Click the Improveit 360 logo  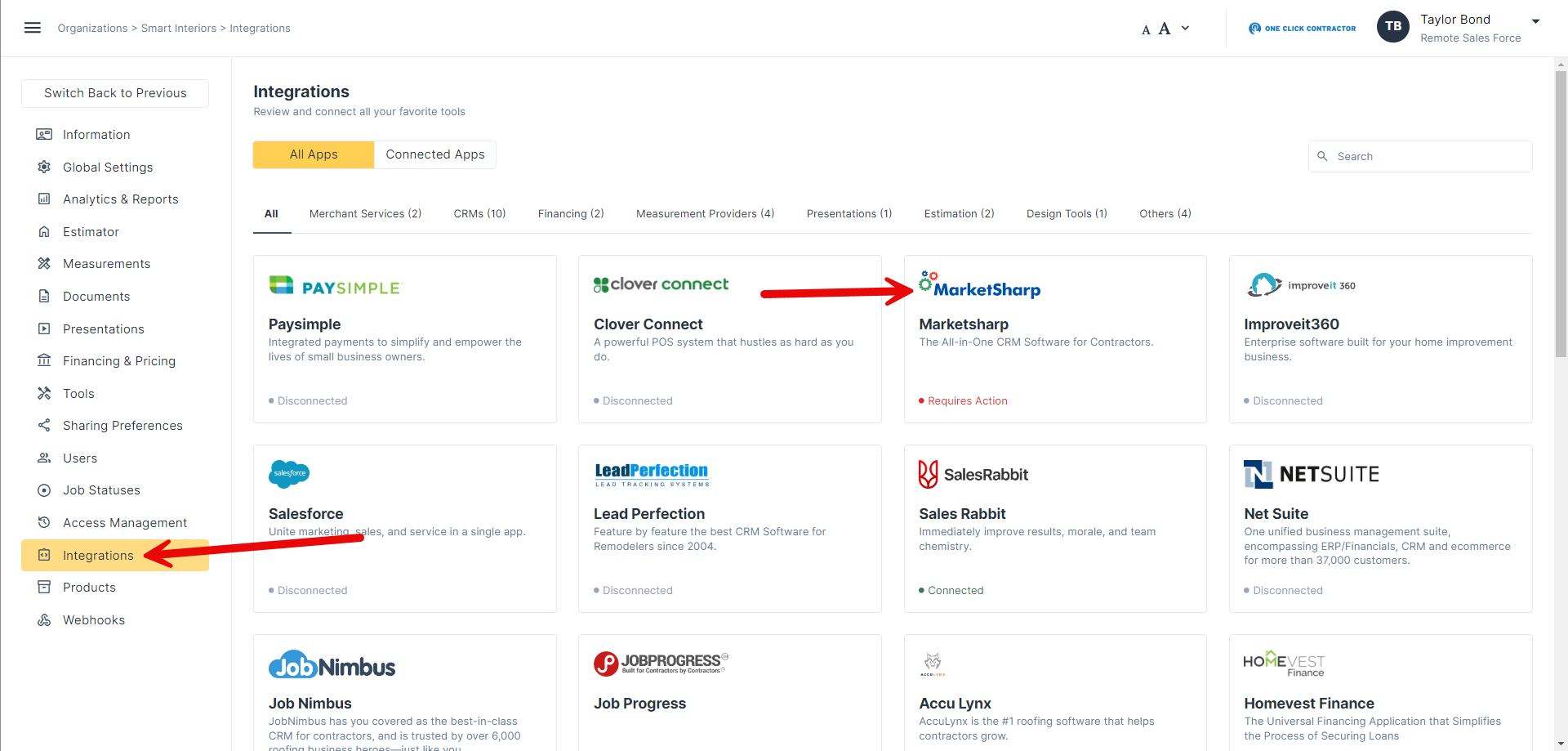click(1302, 285)
